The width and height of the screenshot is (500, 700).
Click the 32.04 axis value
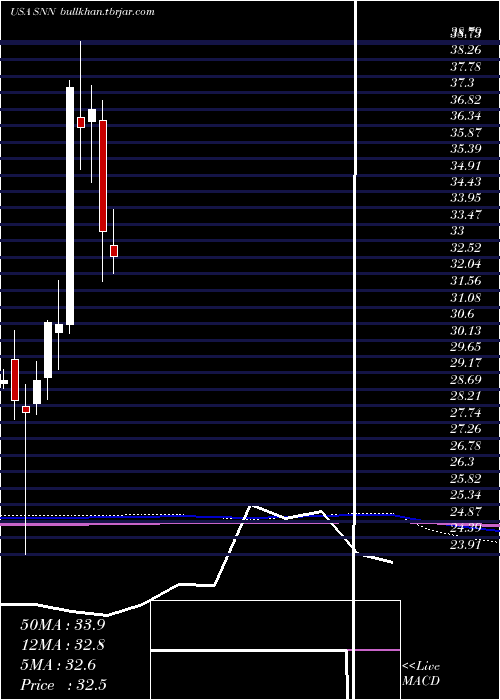click(x=466, y=264)
